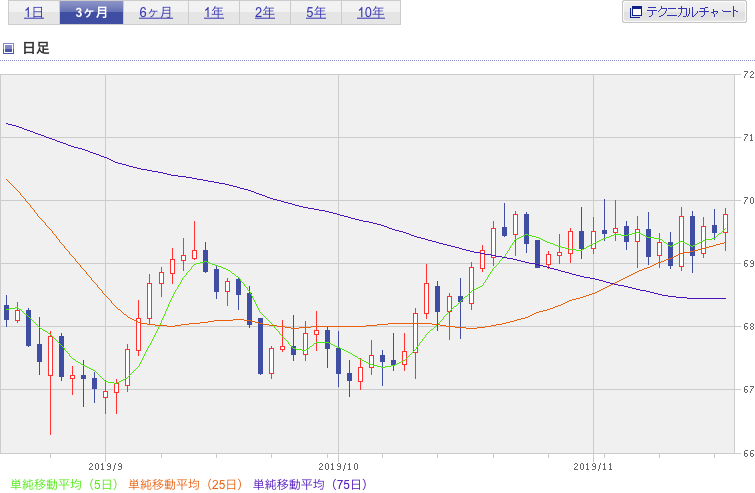755x493 pixels.
Task: Switch to the 1日 period tab
Action: (x=34, y=13)
